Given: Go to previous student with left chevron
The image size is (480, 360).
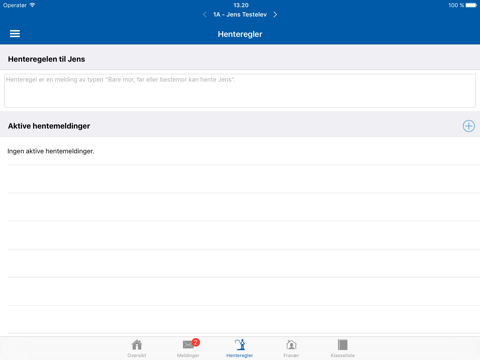Looking at the screenshot, I should 205,14.
